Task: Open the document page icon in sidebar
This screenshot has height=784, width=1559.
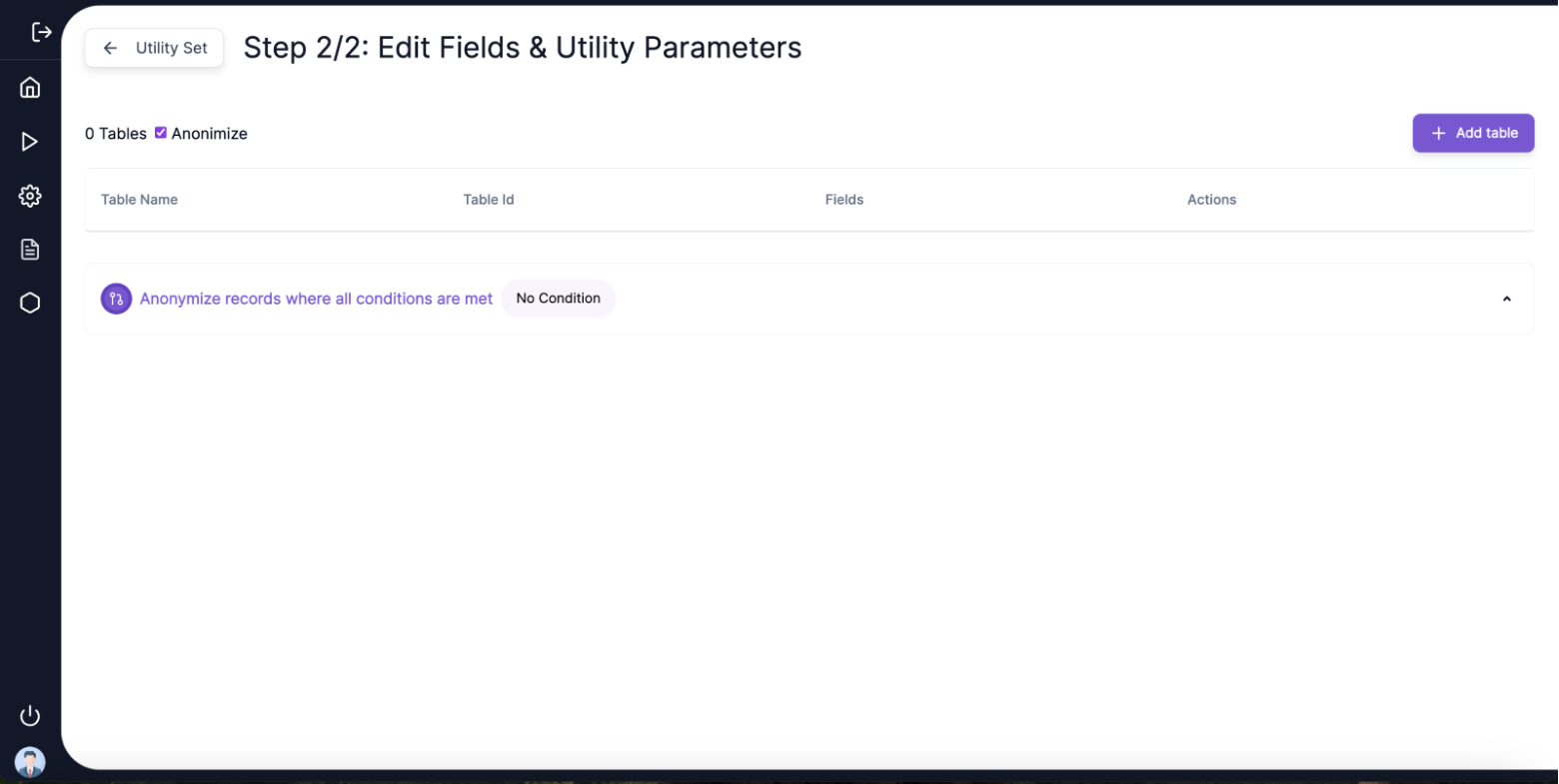Action: 30,250
